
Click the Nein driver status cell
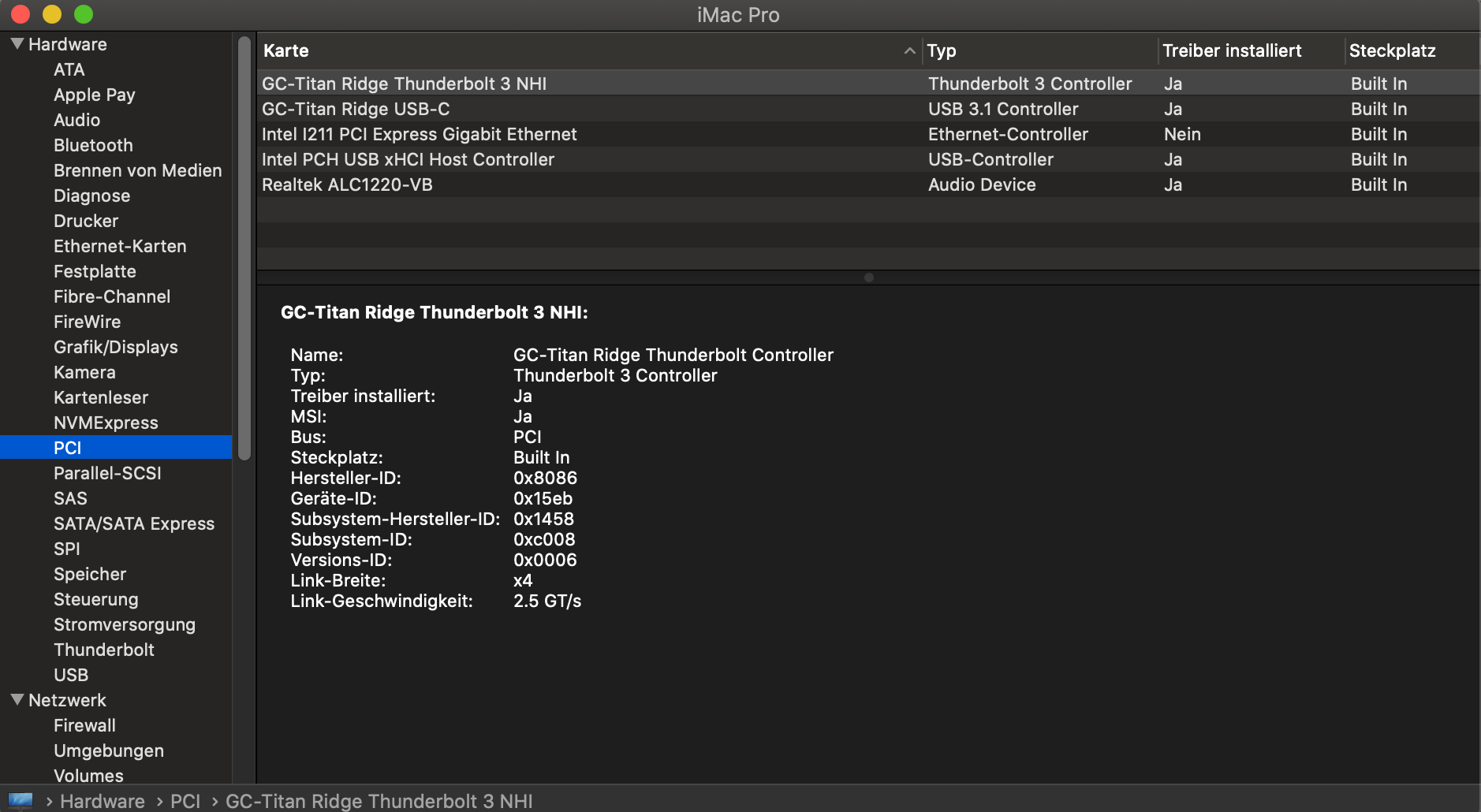pos(1182,134)
